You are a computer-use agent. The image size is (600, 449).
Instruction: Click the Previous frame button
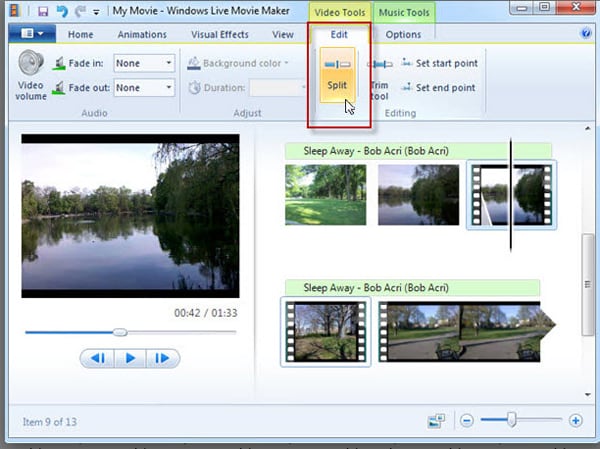coord(98,358)
